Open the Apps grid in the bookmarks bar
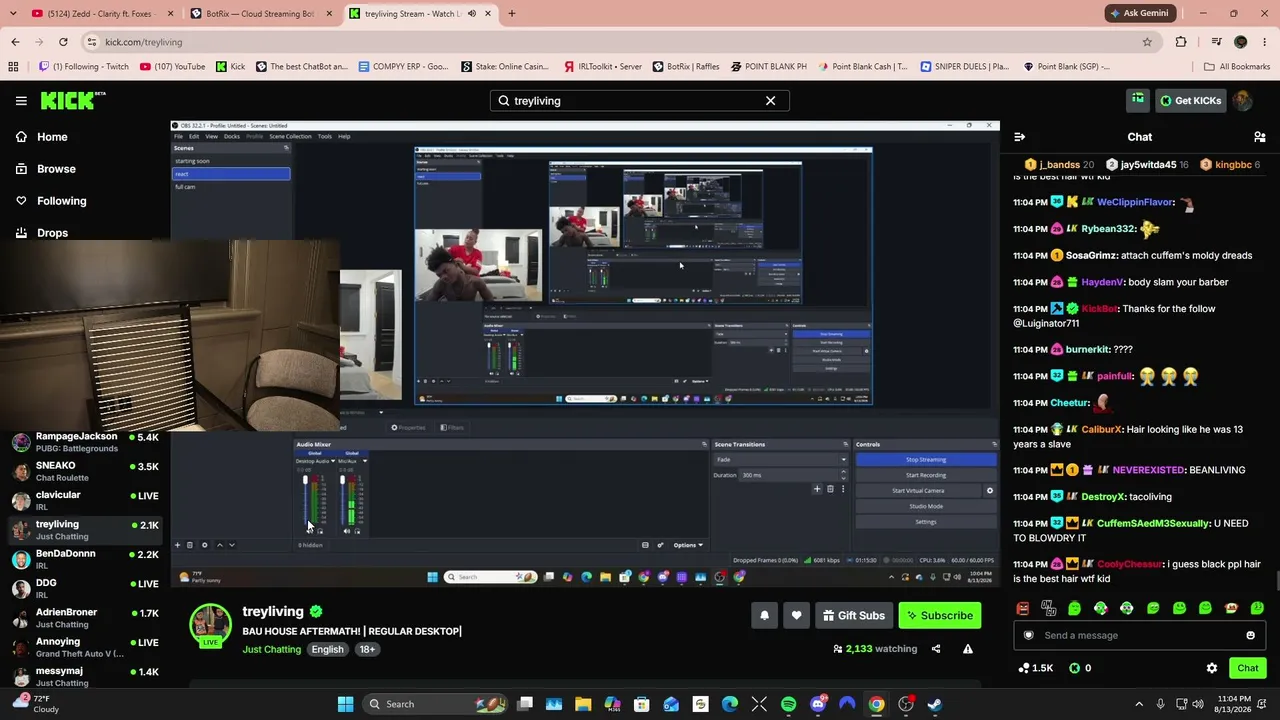The width and height of the screenshot is (1280, 720). [x=13, y=67]
